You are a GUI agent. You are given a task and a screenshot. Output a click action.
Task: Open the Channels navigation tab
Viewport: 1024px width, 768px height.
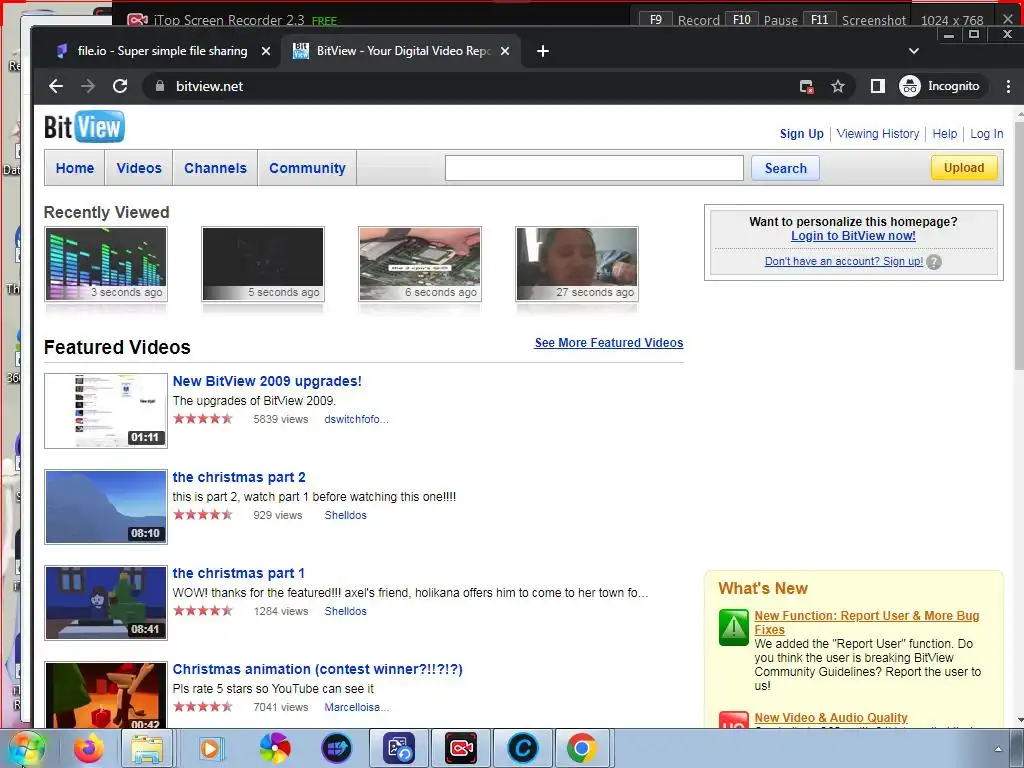[216, 168]
